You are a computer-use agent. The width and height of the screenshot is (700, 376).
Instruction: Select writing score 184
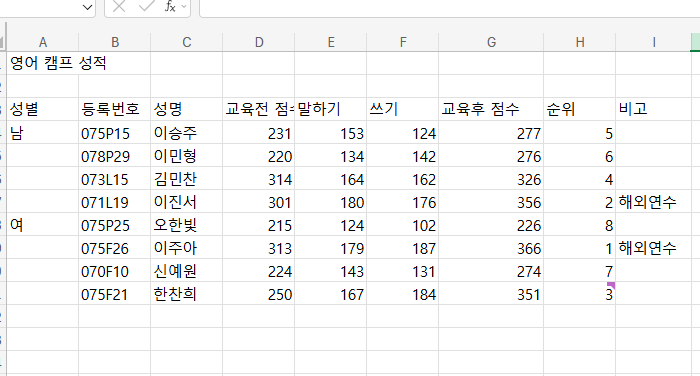click(403, 294)
